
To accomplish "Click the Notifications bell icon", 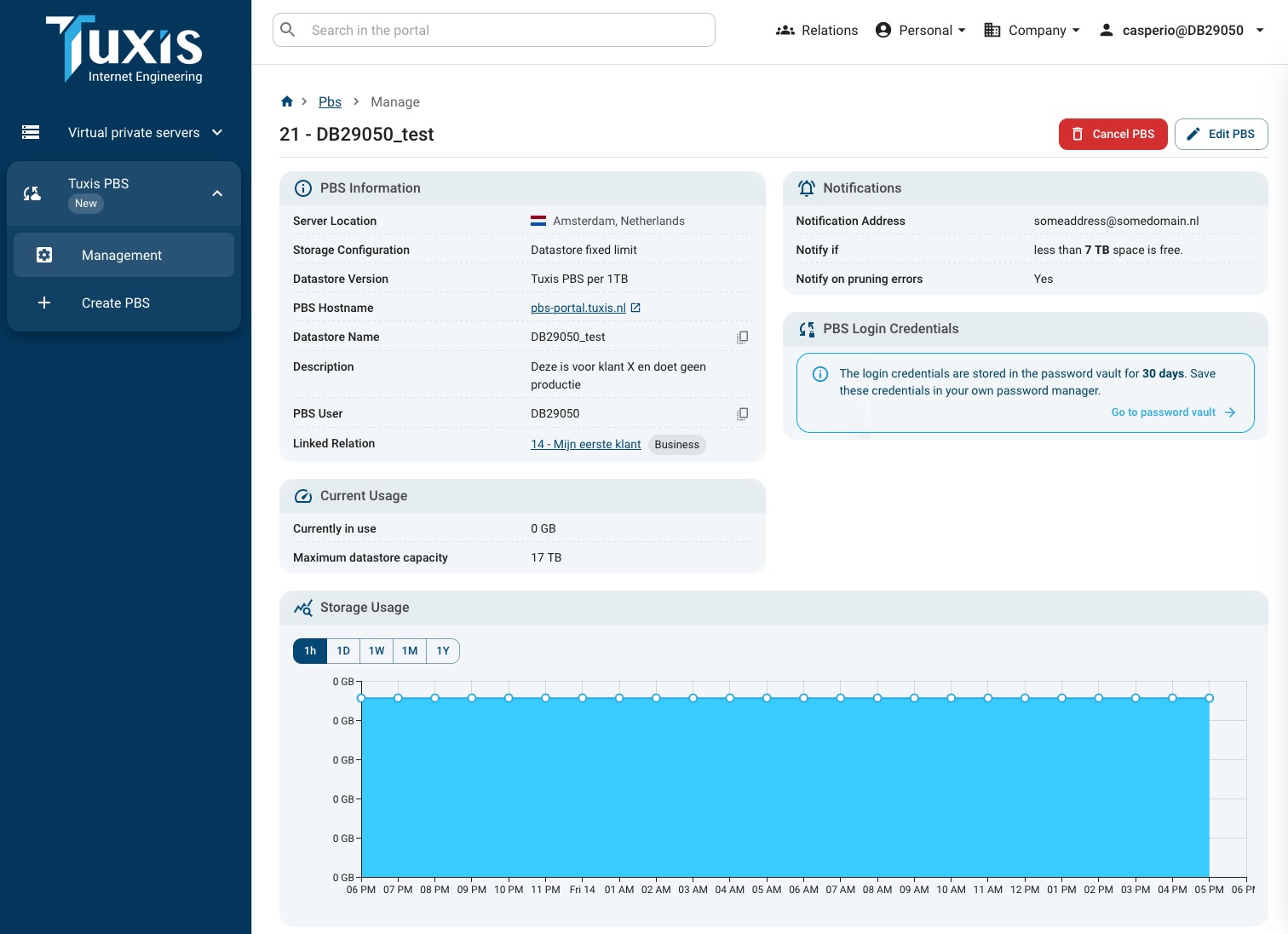I will (806, 188).
